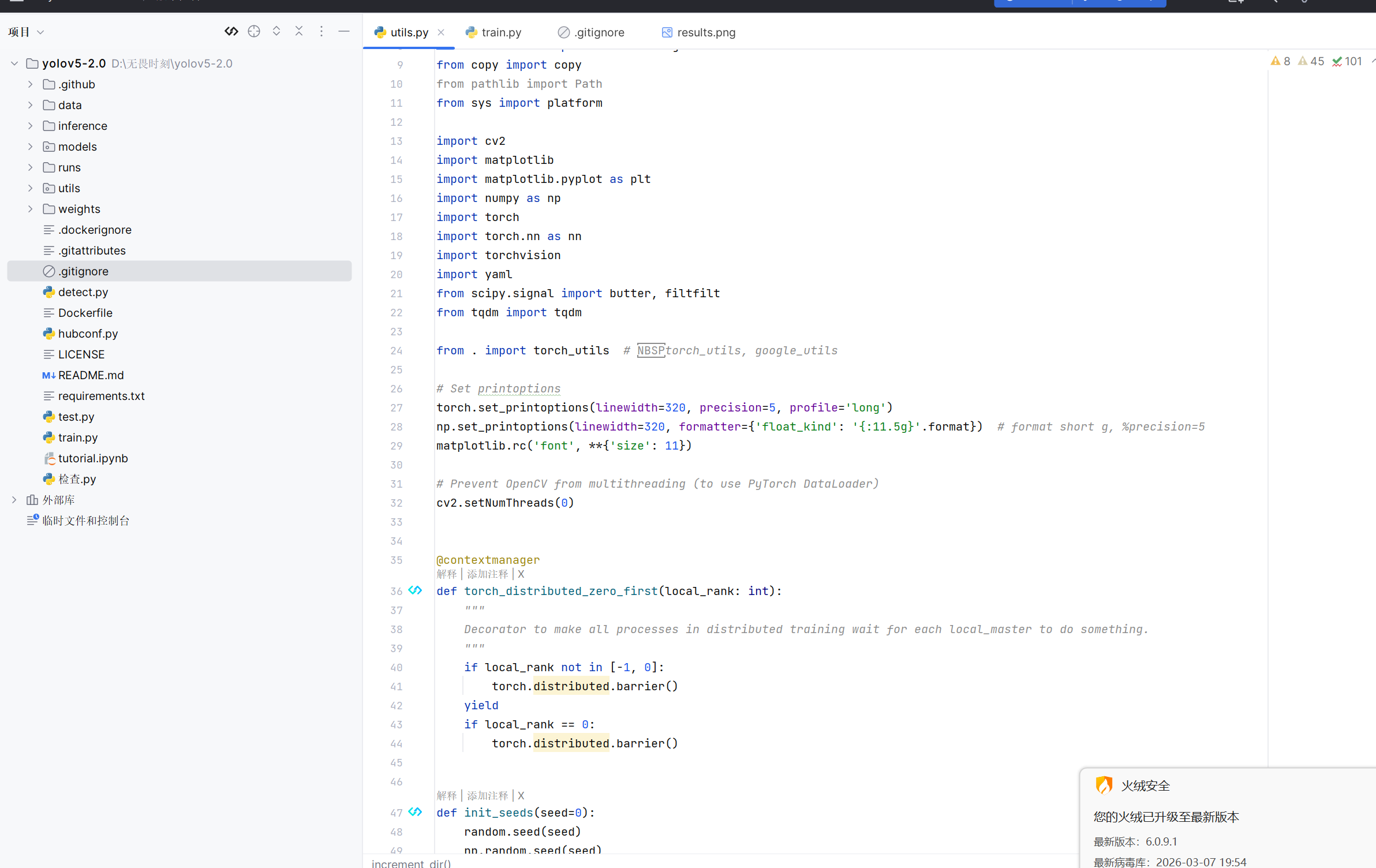The image size is (1376, 868).
Task: Hide the project tool window
Action: click(x=344, y=32)
